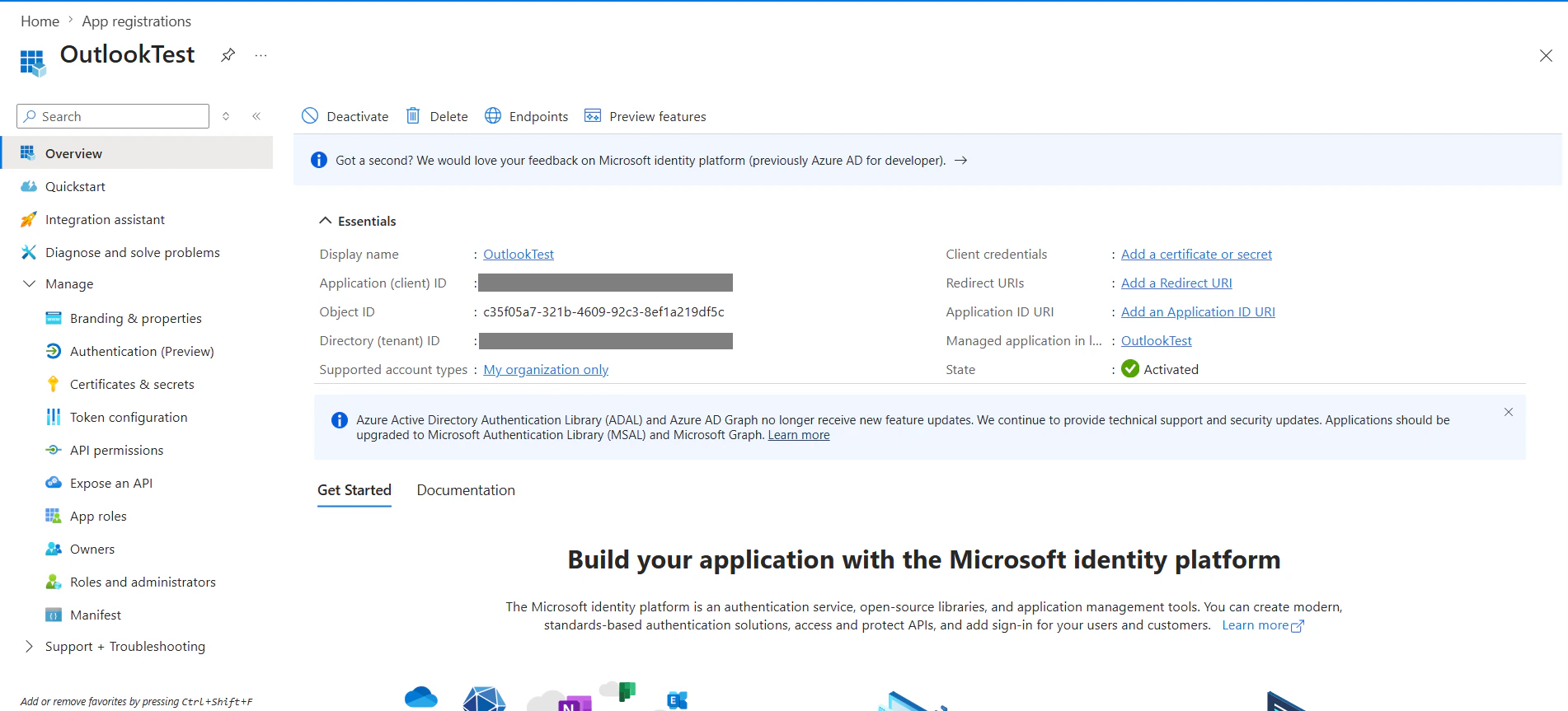Image resolution: width=1568 pixels, height=711 pixels.
Task: Click the feedback banner arrow icon
Action: coord(961,161)
